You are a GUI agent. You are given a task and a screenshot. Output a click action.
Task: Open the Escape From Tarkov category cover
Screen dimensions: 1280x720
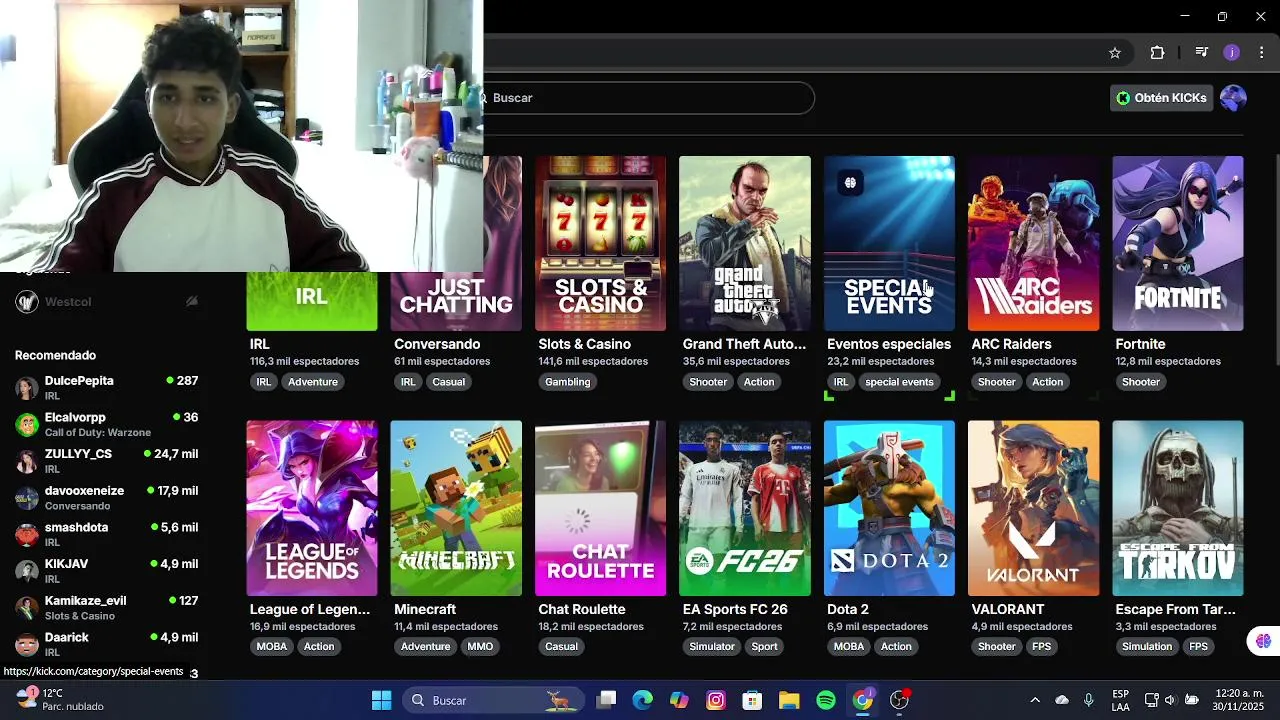coord(1178,508)
